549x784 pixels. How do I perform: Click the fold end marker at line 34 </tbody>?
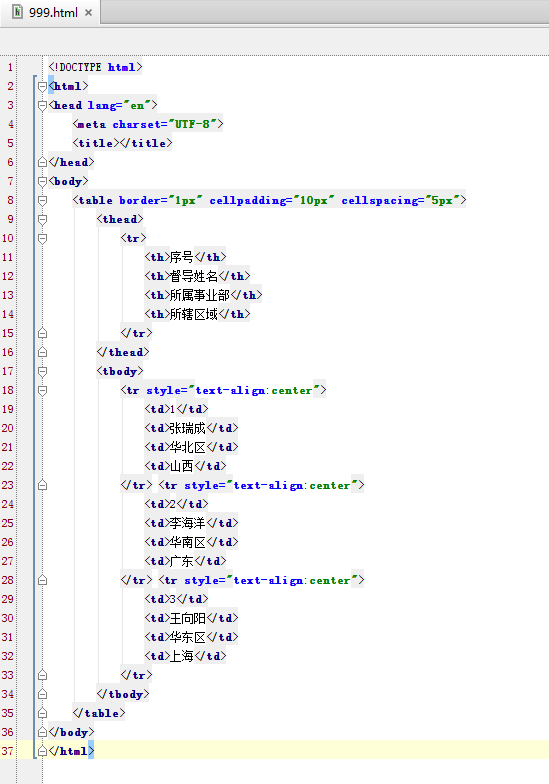(x=42, y=694)
